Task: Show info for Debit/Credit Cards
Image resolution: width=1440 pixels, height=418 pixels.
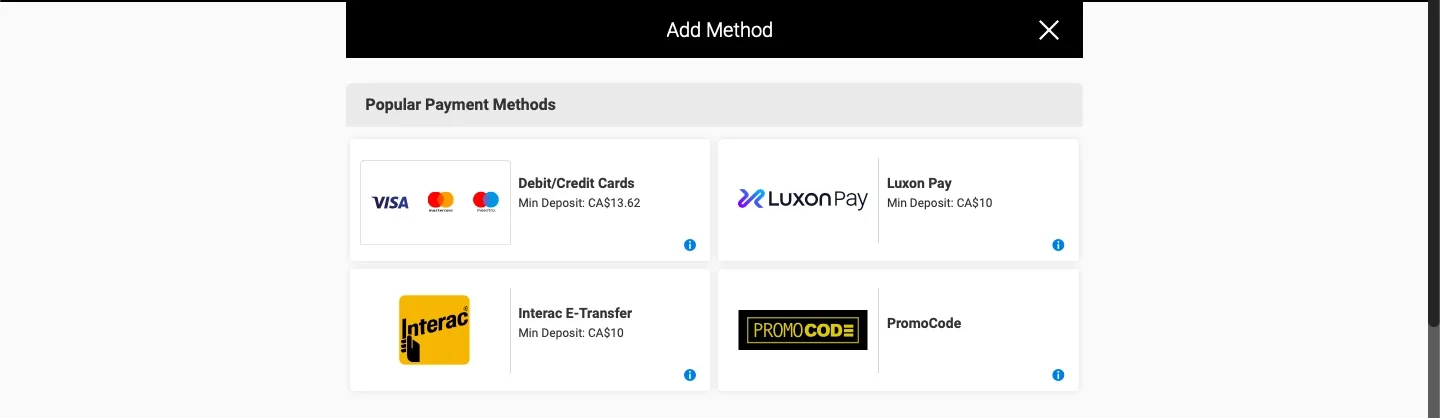Action: (690, 245)
